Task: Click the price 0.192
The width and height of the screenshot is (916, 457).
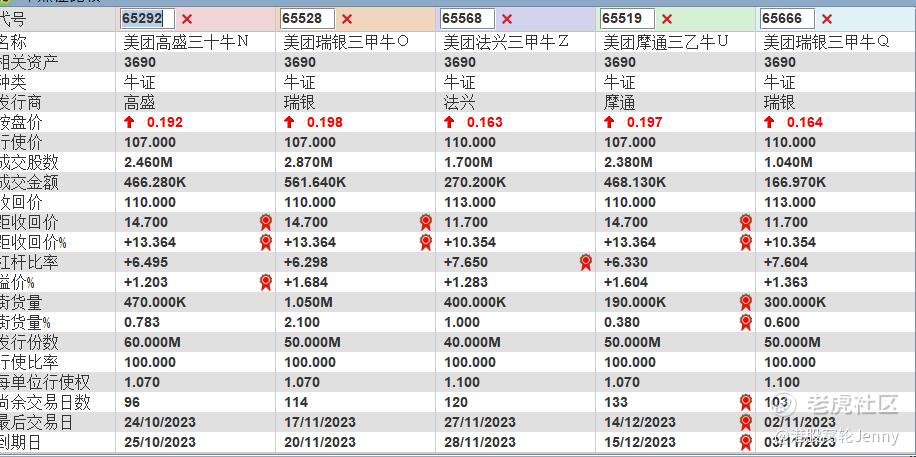Action: click(x=165, y=122)
